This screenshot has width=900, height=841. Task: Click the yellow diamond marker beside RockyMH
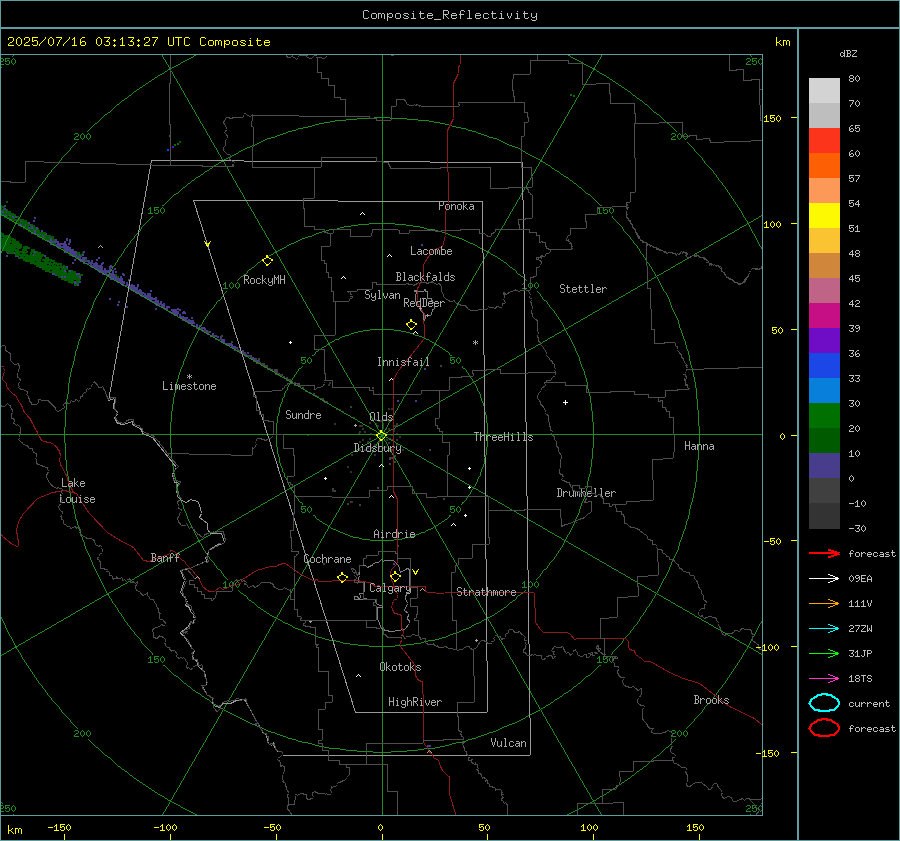[x=267, y=261]
